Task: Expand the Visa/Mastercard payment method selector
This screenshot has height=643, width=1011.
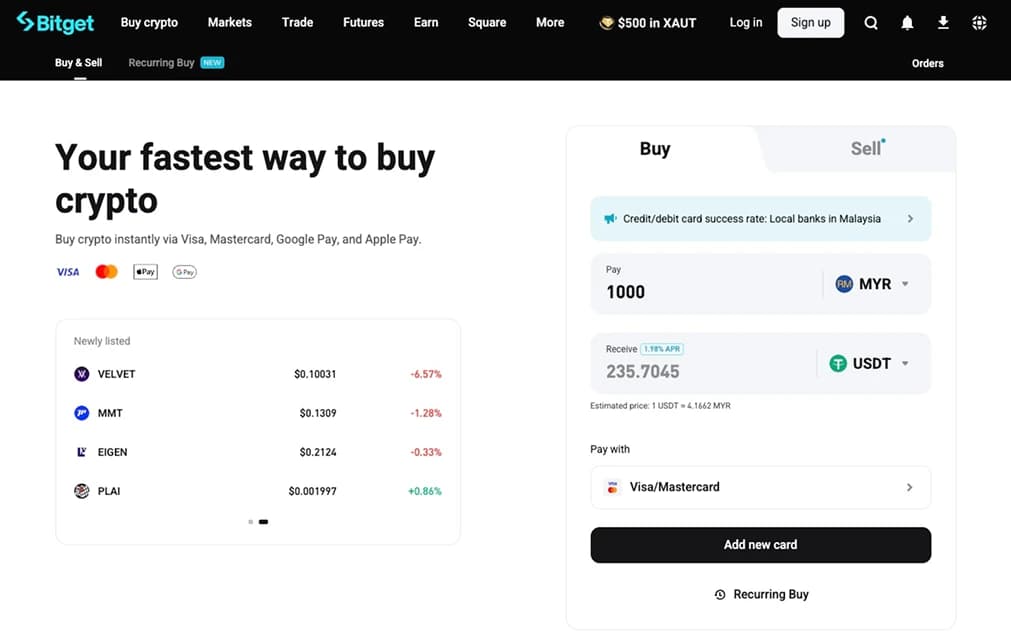Action: point(760,487)
